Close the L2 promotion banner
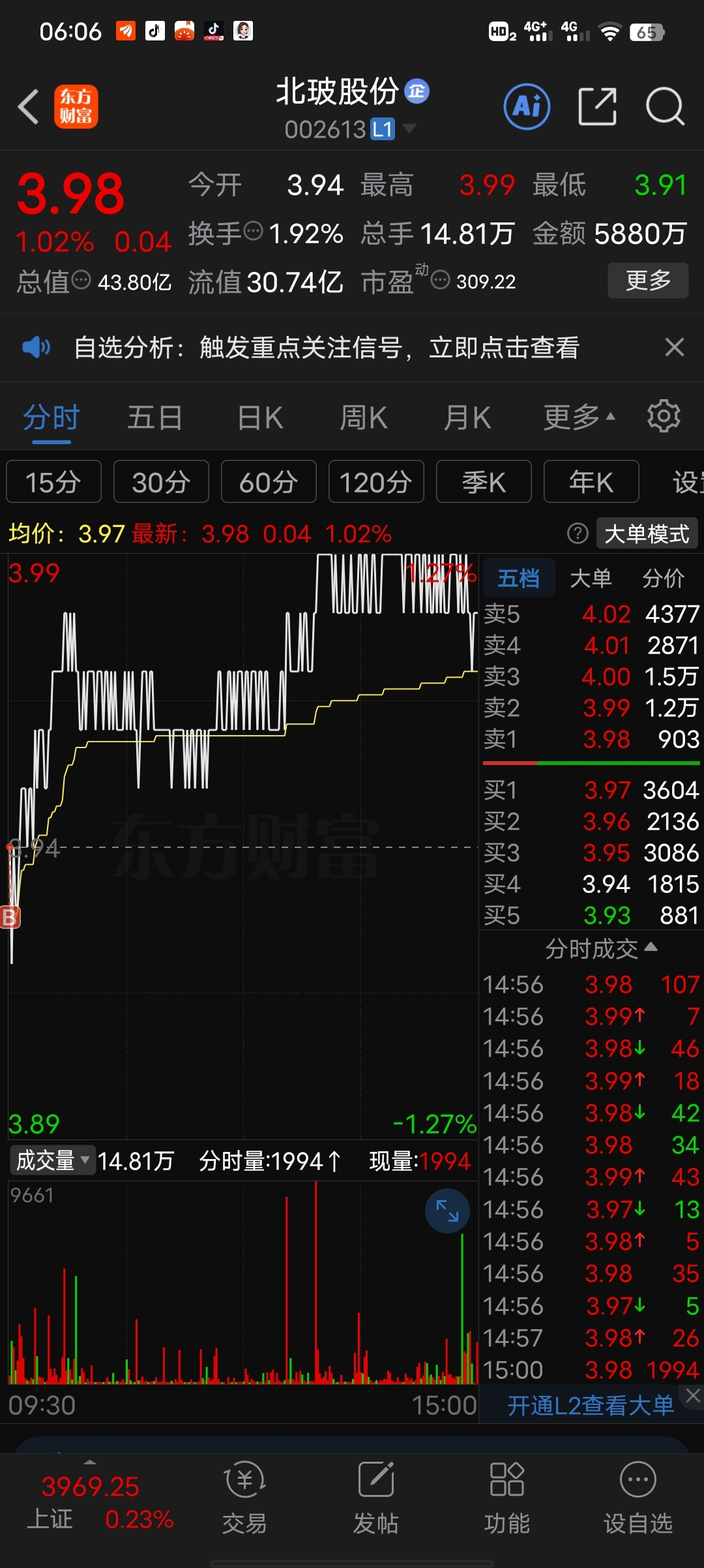This screenshot has height=1568, width=704. pos(693,1395)
